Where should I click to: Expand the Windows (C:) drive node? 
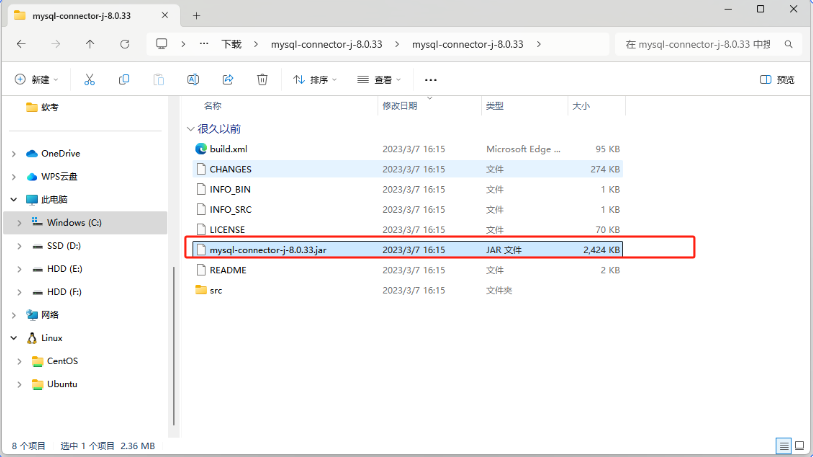coord(20,223)
